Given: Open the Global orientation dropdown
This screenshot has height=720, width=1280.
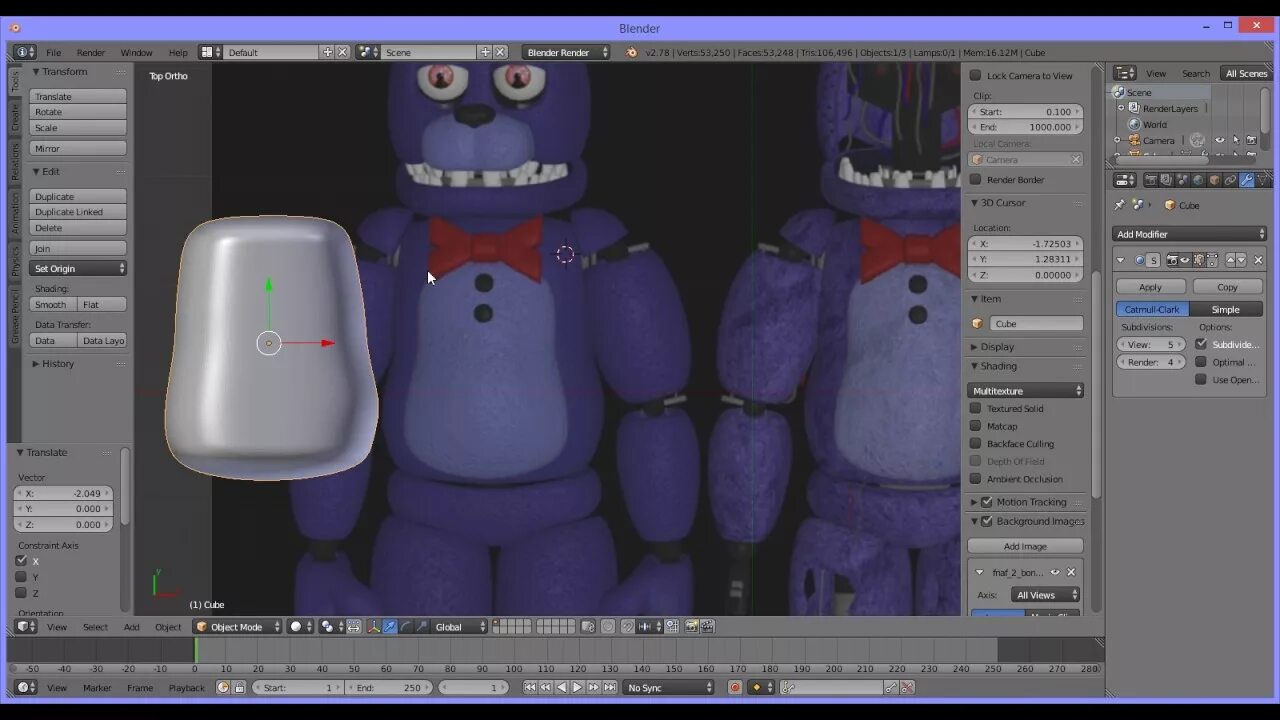Looking at the screenshot, I should (460, 627).
